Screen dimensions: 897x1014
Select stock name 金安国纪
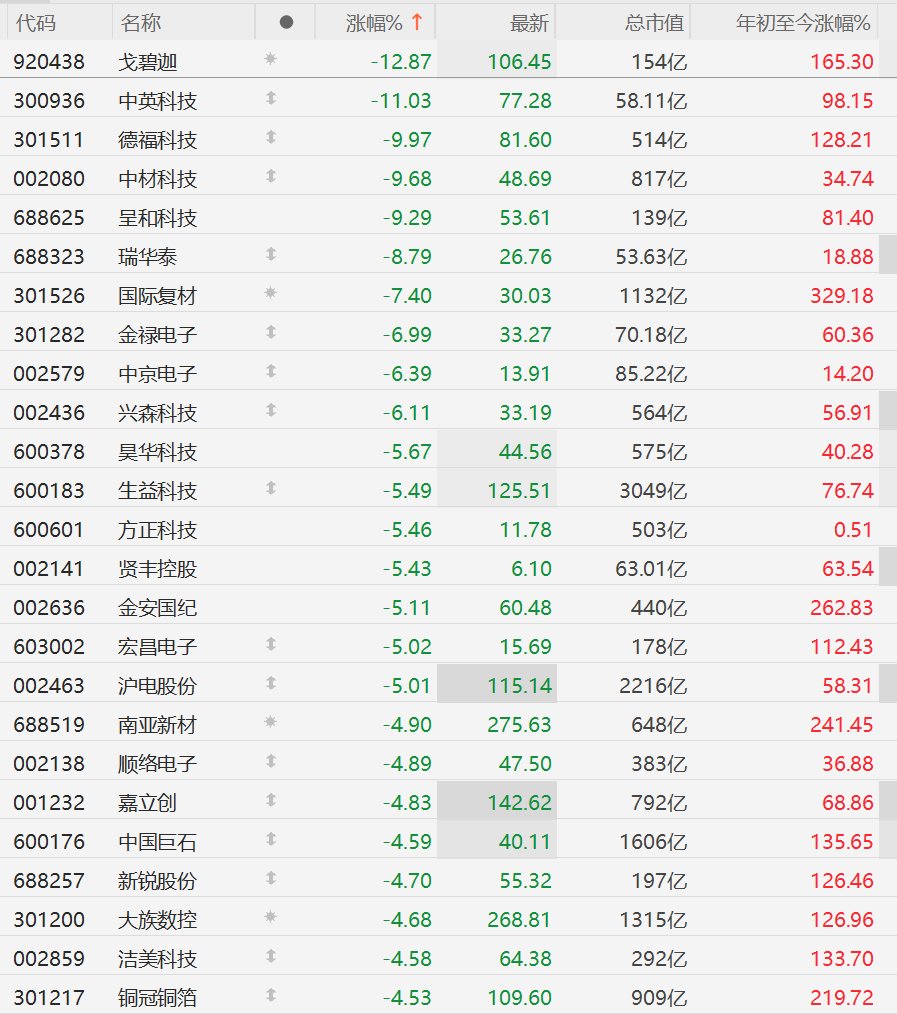pos(157,607)
